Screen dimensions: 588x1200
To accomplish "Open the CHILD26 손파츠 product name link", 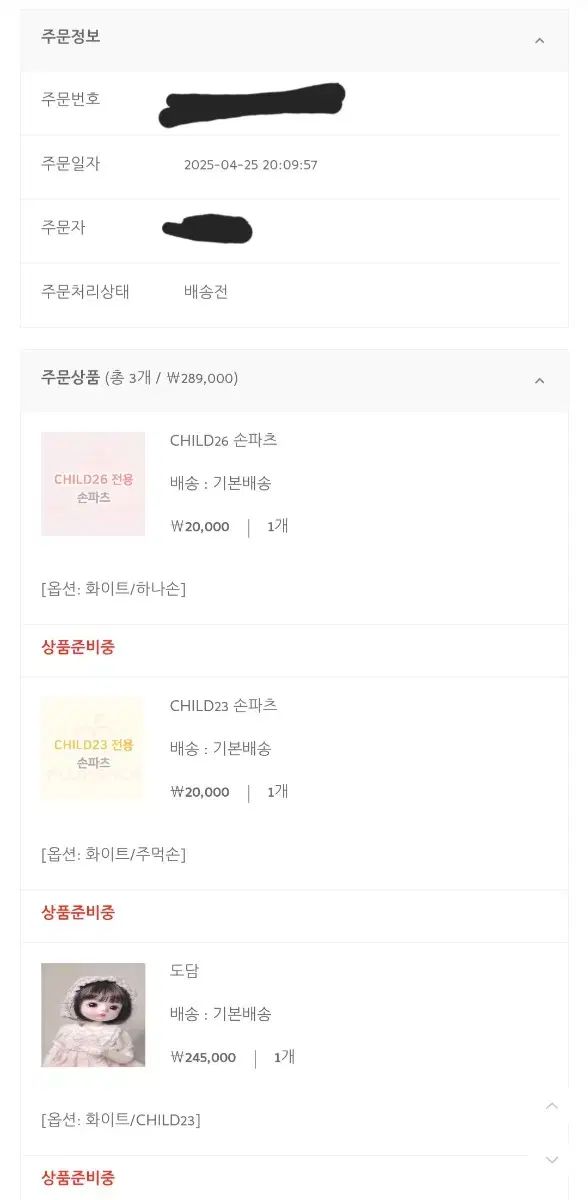I will 223,440.
